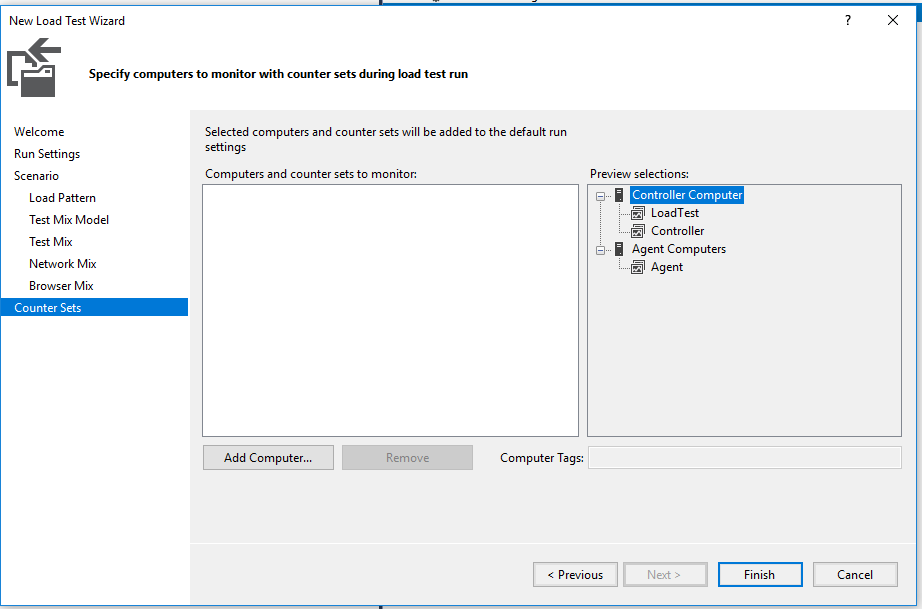922x609 pixels.
Task: Click the Controller counter set icon
Action: pyautogui.click(x=636, y=230)
